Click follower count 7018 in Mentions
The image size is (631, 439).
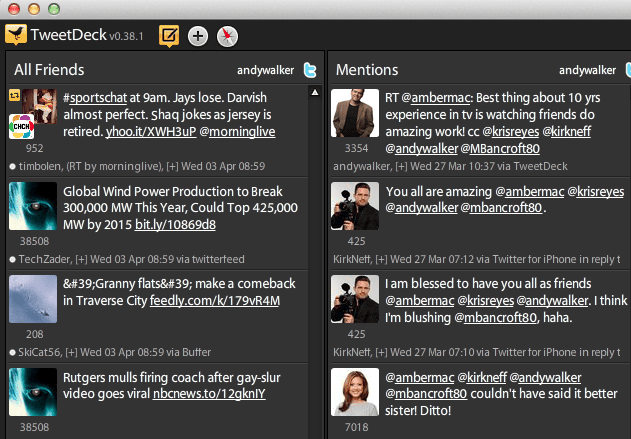pos(356,427)
